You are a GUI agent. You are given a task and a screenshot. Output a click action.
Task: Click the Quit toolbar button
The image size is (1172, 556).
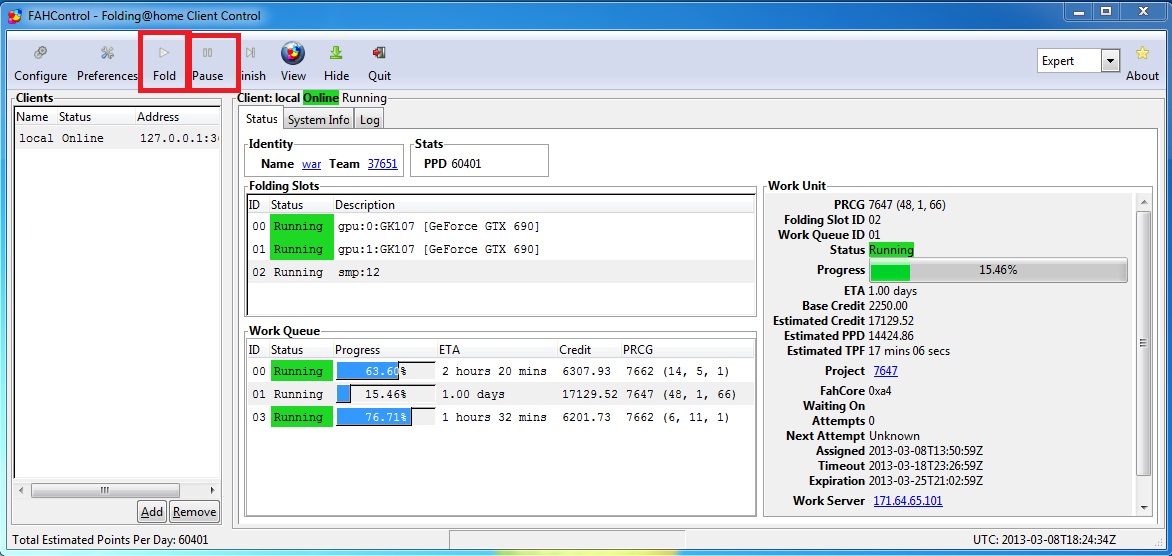click(x=379, y=63)
